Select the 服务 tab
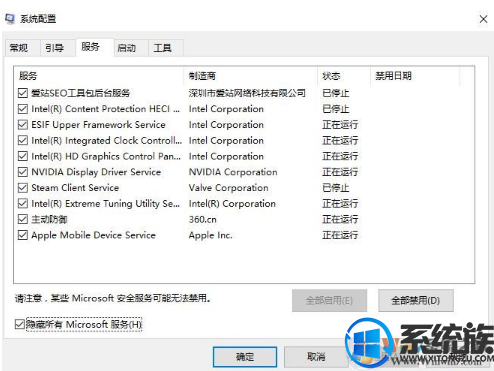Image resolution: width=494 pixels, height=371 pixels. (x=95, y=47)
